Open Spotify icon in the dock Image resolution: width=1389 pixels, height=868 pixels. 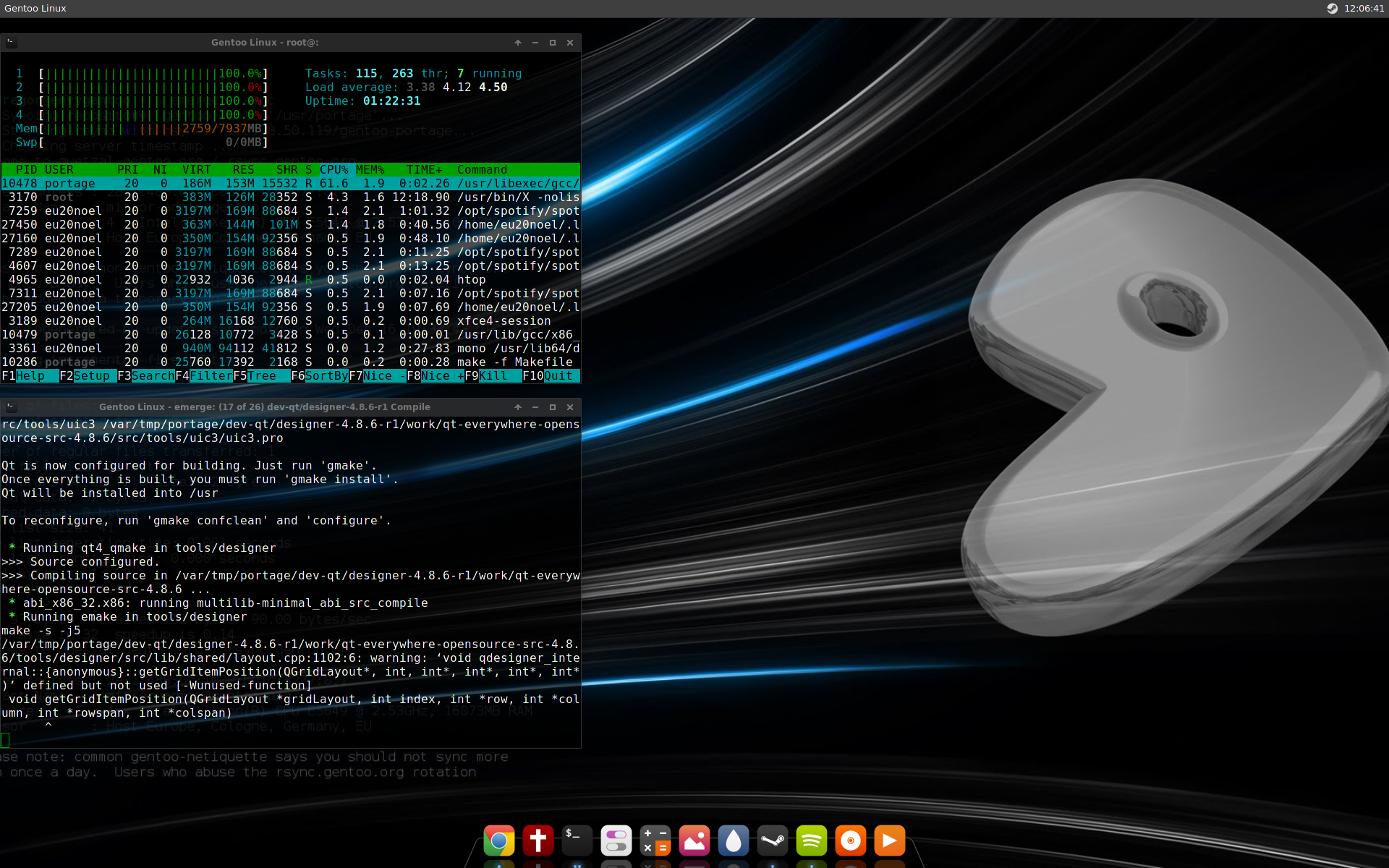810,841
